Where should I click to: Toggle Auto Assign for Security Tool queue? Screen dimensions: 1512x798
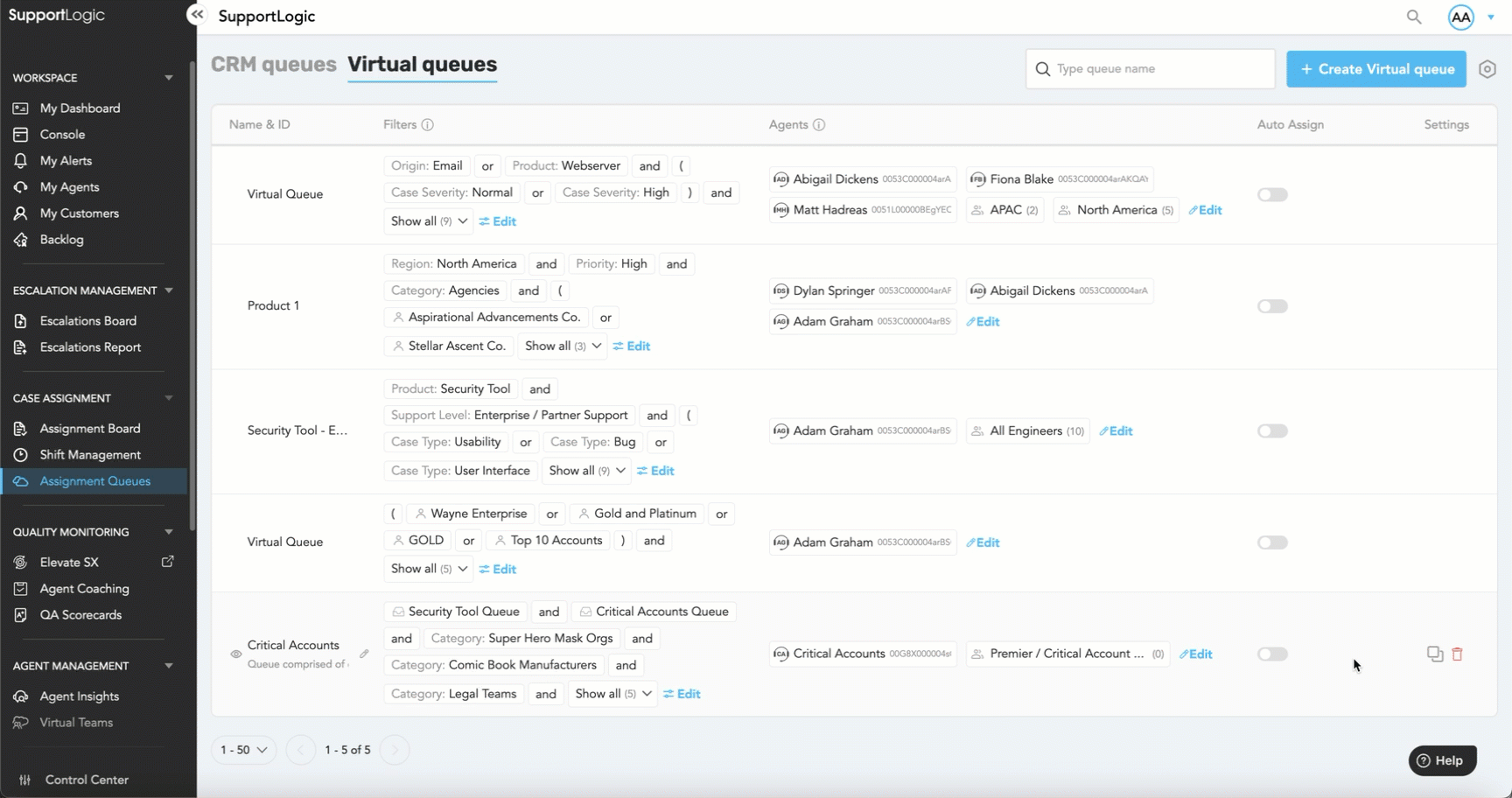coord(1272,431)
